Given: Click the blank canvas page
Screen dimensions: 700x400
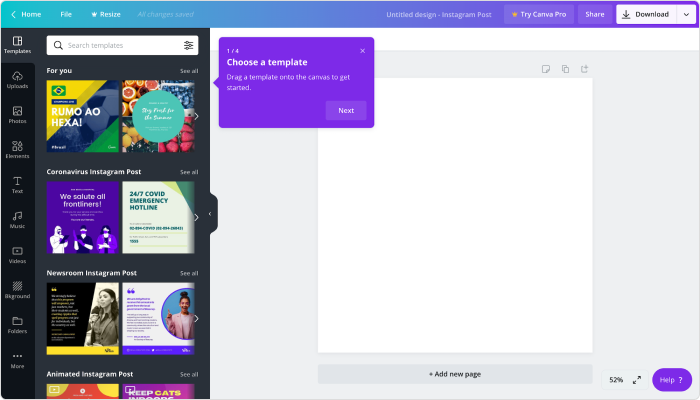Looking at the screenshot, I should point(455,215).
